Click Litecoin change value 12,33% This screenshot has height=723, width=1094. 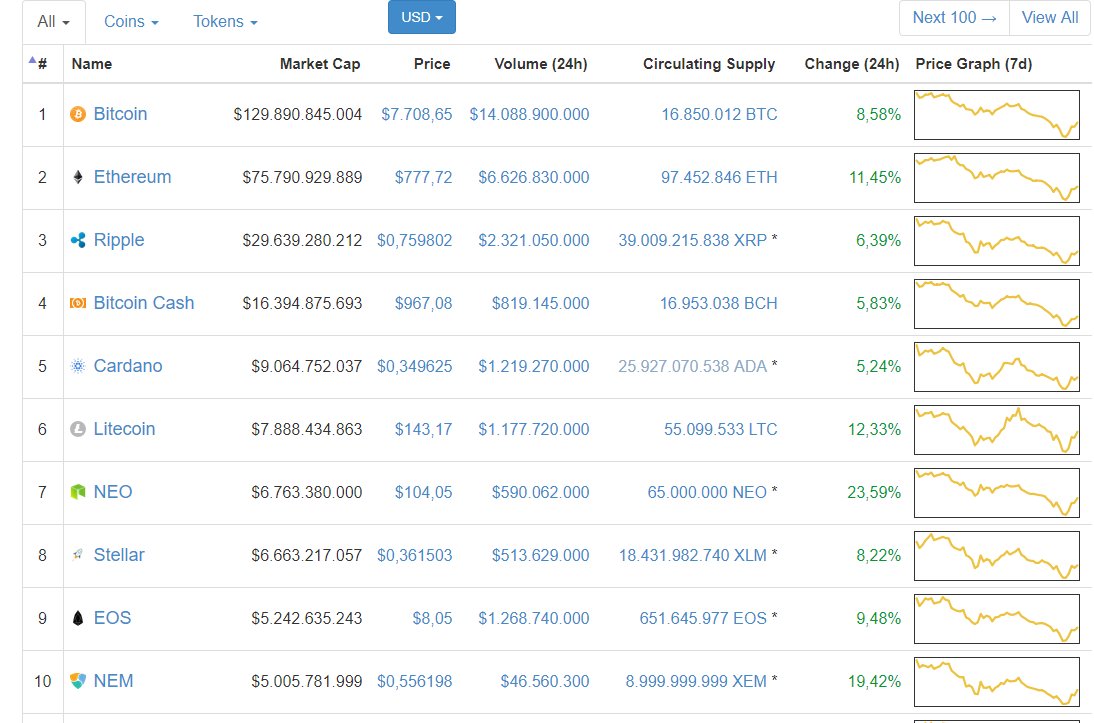point(874,429)
